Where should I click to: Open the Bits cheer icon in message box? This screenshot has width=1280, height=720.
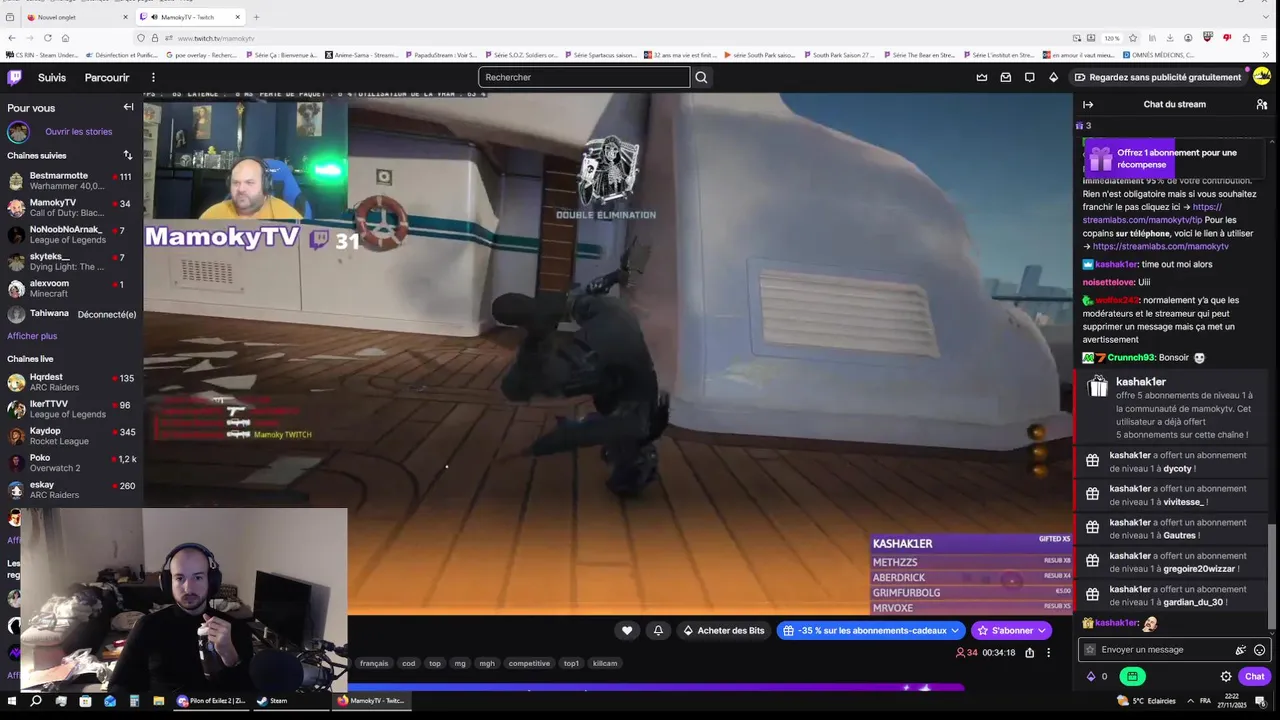[x=1241, y=649]
